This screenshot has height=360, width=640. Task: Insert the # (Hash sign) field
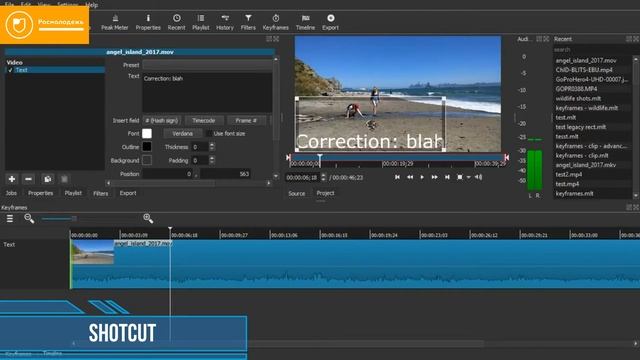pyautogui.click(x=162, y=120)
